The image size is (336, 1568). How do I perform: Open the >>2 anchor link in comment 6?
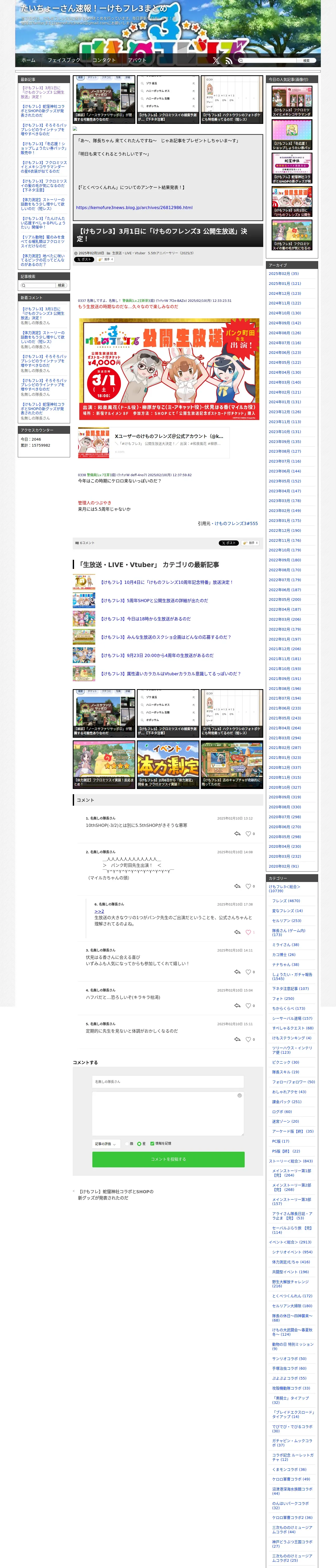99,911
